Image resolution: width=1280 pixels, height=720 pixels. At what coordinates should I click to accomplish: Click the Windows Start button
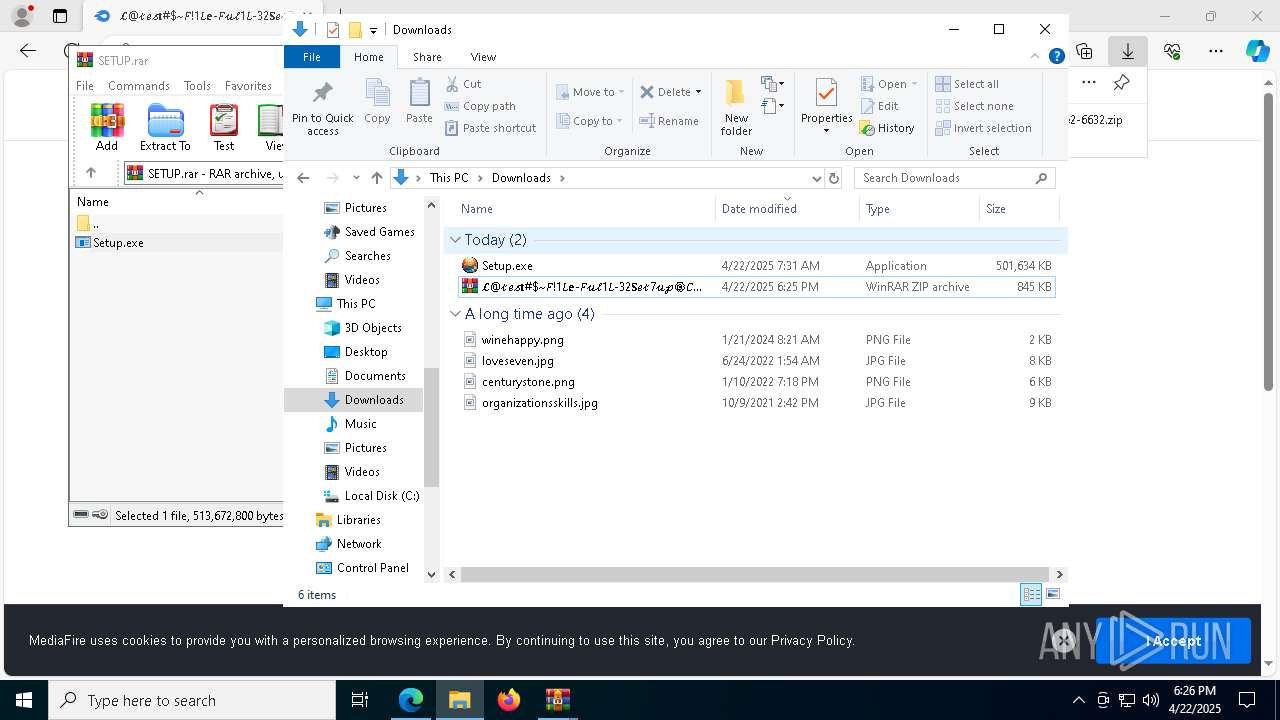(23, 700)
